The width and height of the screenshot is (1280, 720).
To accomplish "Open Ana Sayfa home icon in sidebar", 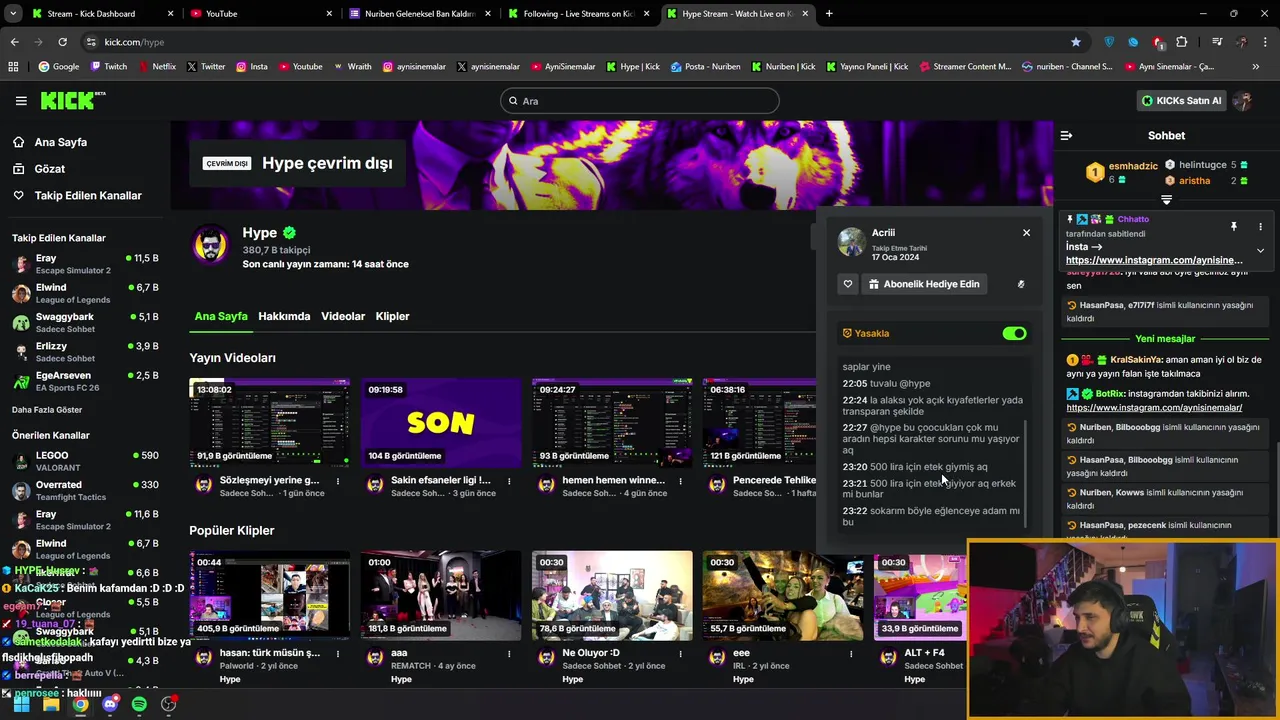I will (x=19, y=142).
